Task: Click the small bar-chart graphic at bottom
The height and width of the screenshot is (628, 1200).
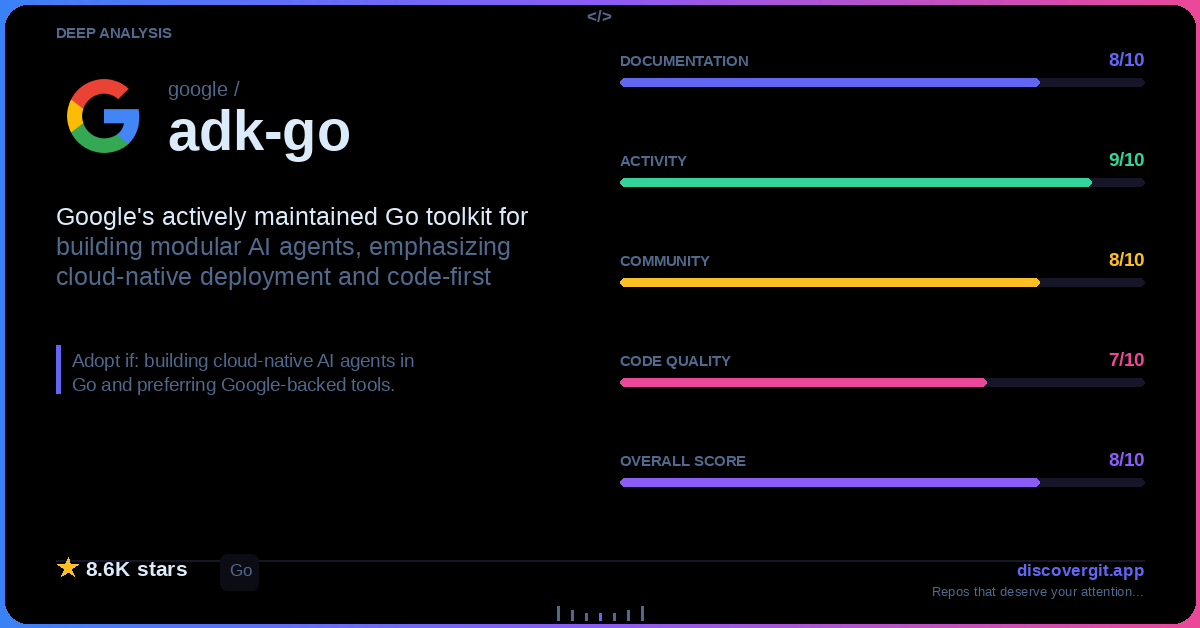Action: point(600,613)
